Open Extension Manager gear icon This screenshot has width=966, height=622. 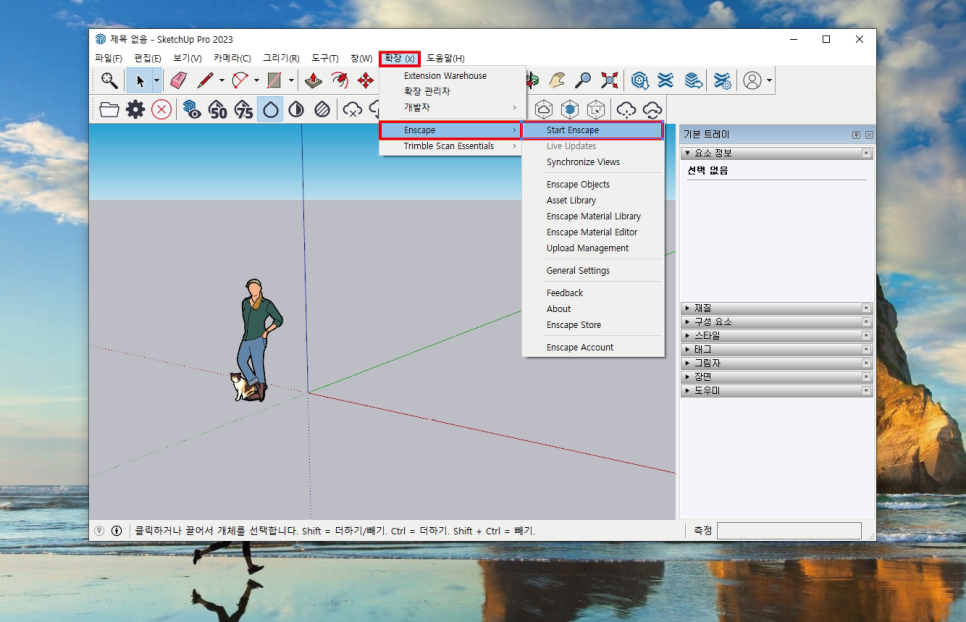721,81
